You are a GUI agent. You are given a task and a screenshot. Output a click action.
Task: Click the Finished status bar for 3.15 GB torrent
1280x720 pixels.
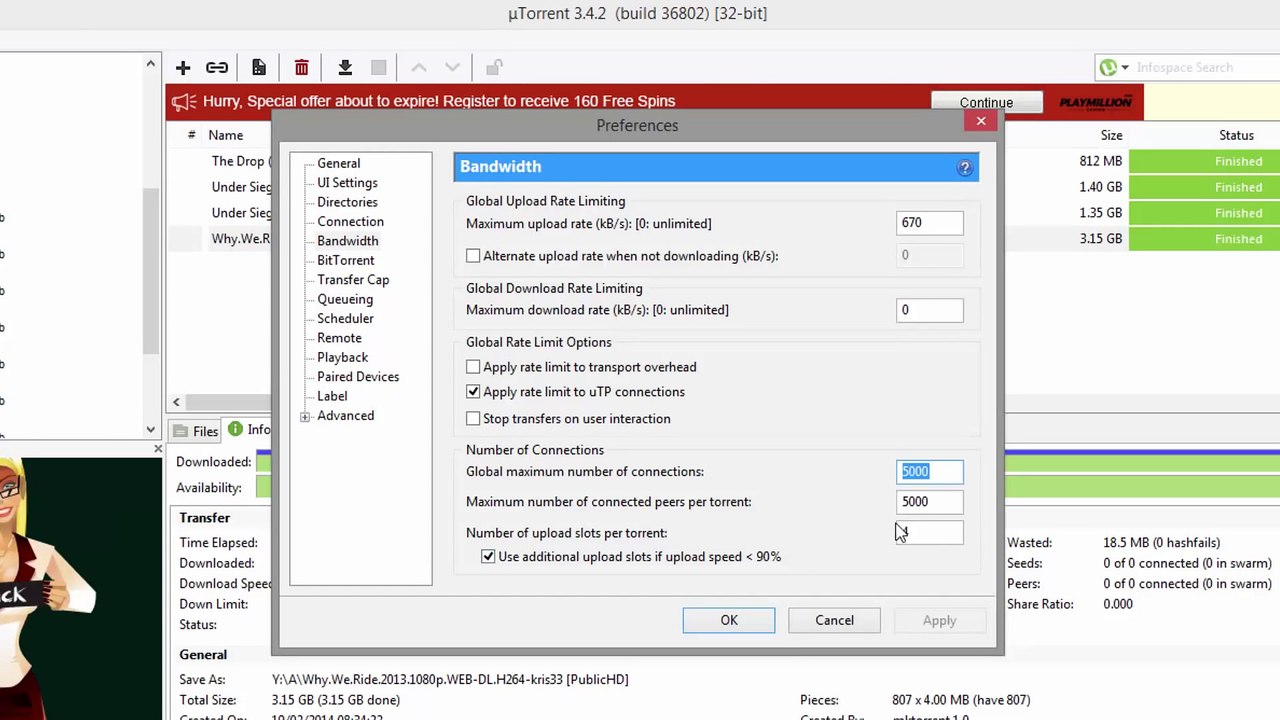(1204, 239)
